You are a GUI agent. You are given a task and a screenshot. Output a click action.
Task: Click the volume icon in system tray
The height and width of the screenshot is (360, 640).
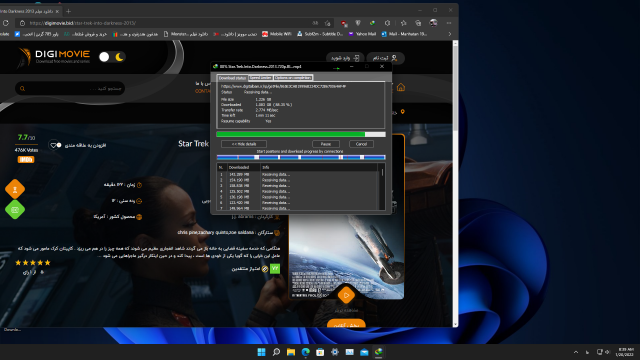[x=607, y=352]
